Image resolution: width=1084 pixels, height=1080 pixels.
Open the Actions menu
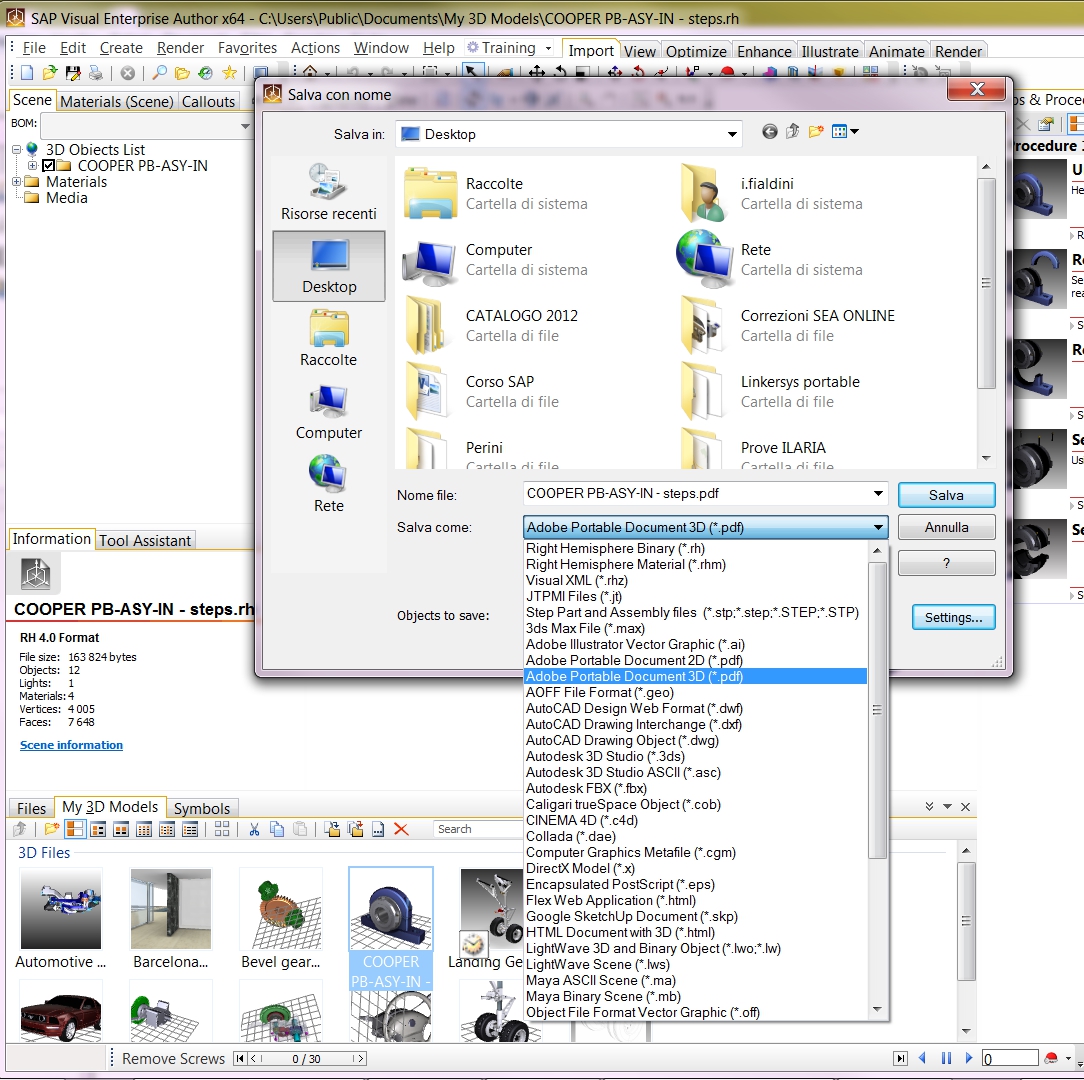tap(315, 48)
